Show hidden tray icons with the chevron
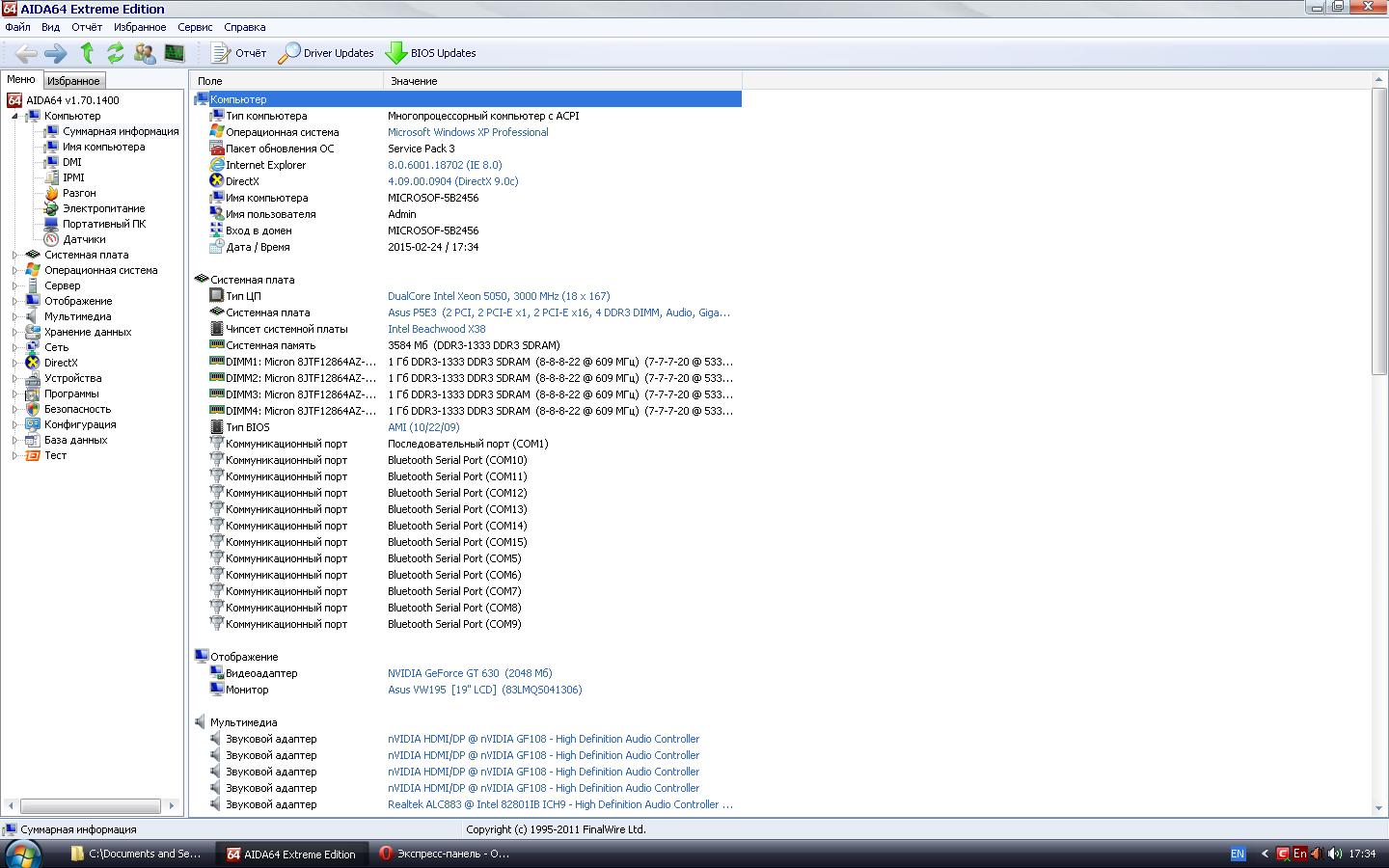The height and width of the screenshot is (868, 1389). [1265, 854]
